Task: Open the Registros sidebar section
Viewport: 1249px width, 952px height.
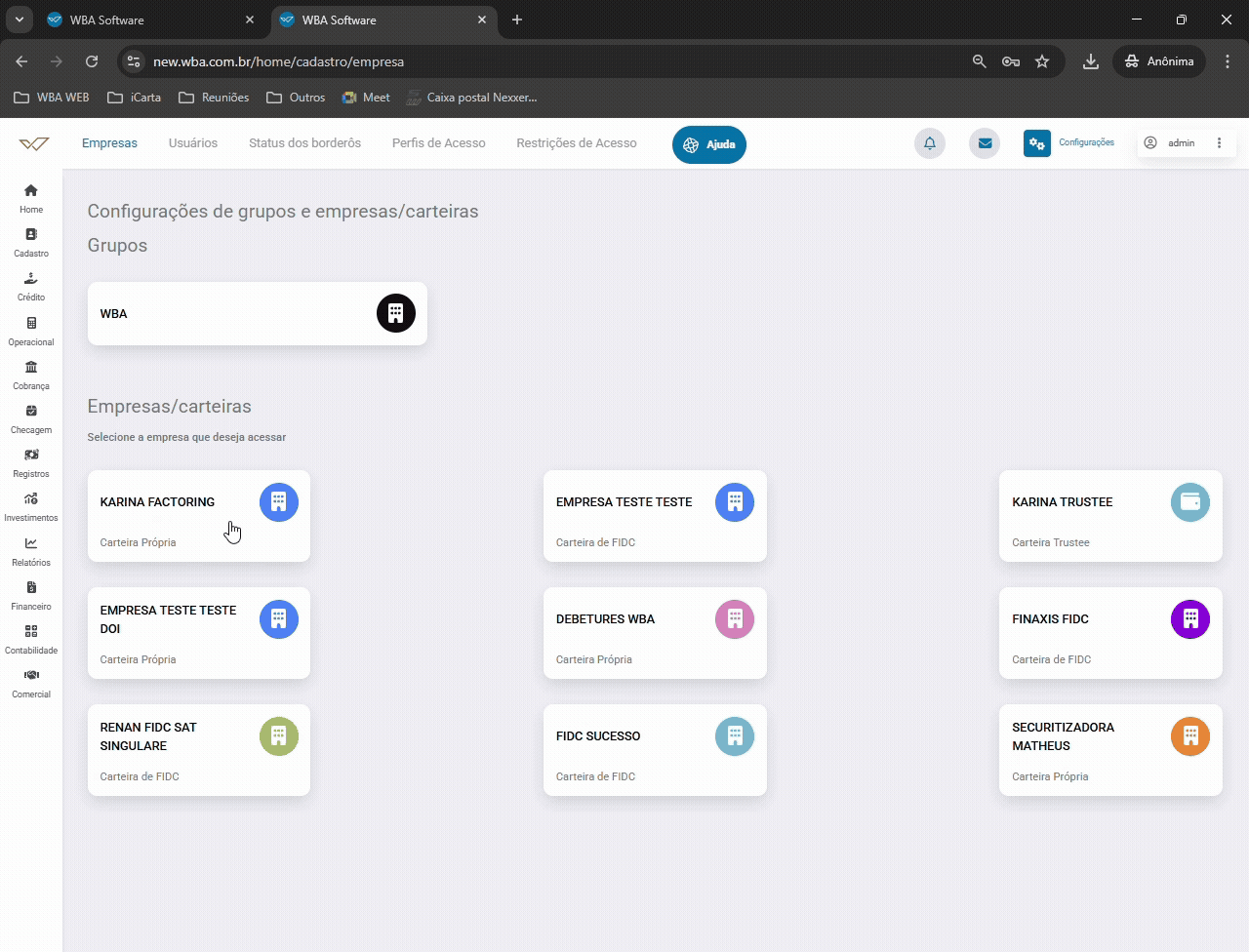Action: point(31,462)
